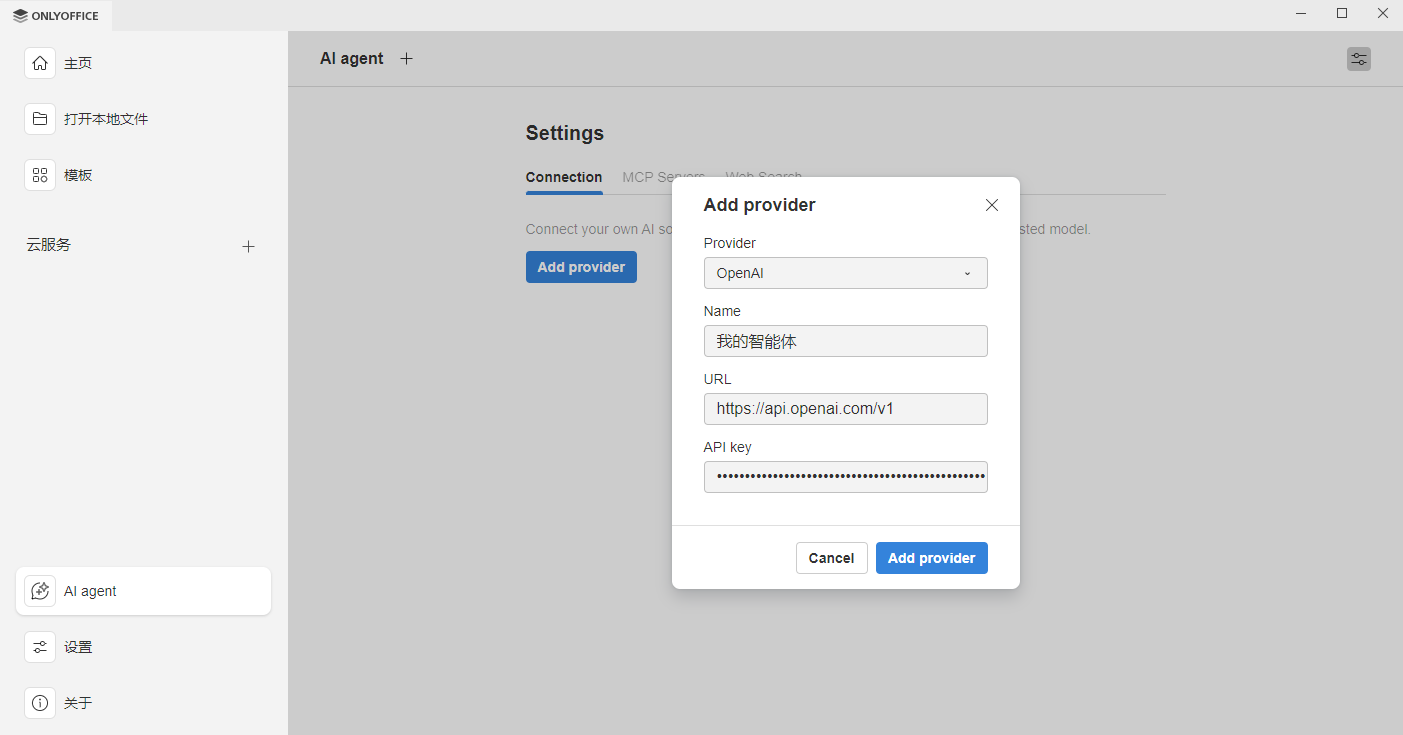Click the settings sliders icon in sidebar
This screenshot has width=1403, height=735.
40,647
